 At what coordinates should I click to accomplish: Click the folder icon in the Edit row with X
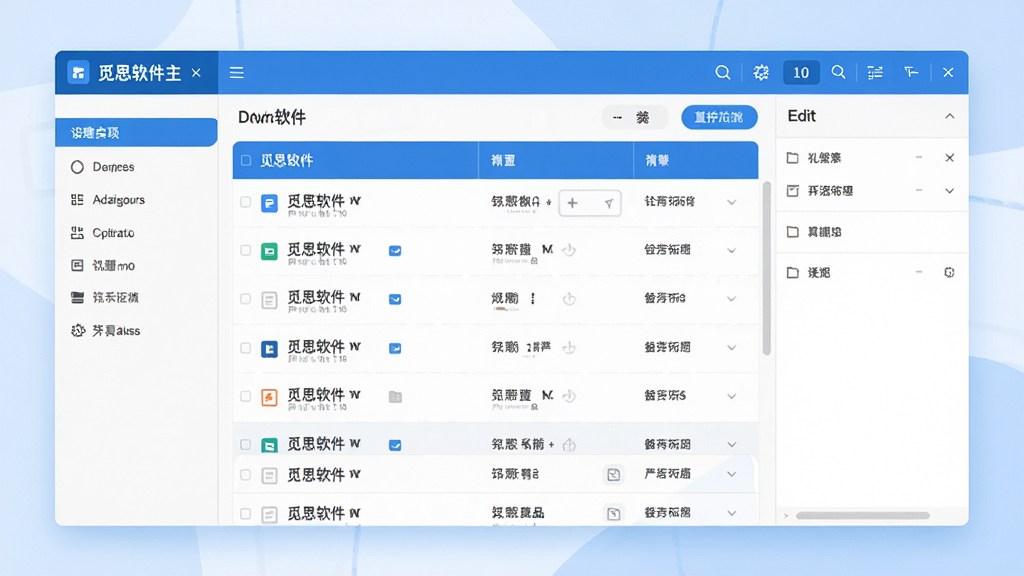793,157
